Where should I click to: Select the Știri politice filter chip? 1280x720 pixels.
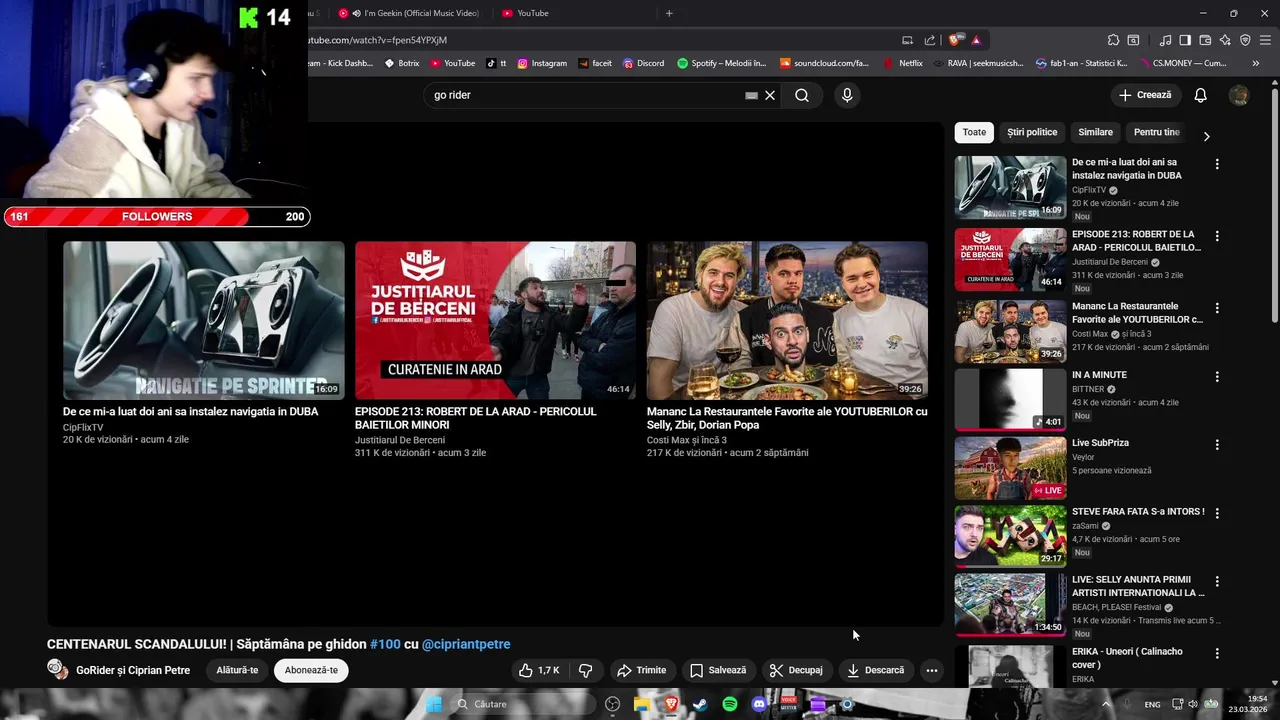click(1032, 132)
